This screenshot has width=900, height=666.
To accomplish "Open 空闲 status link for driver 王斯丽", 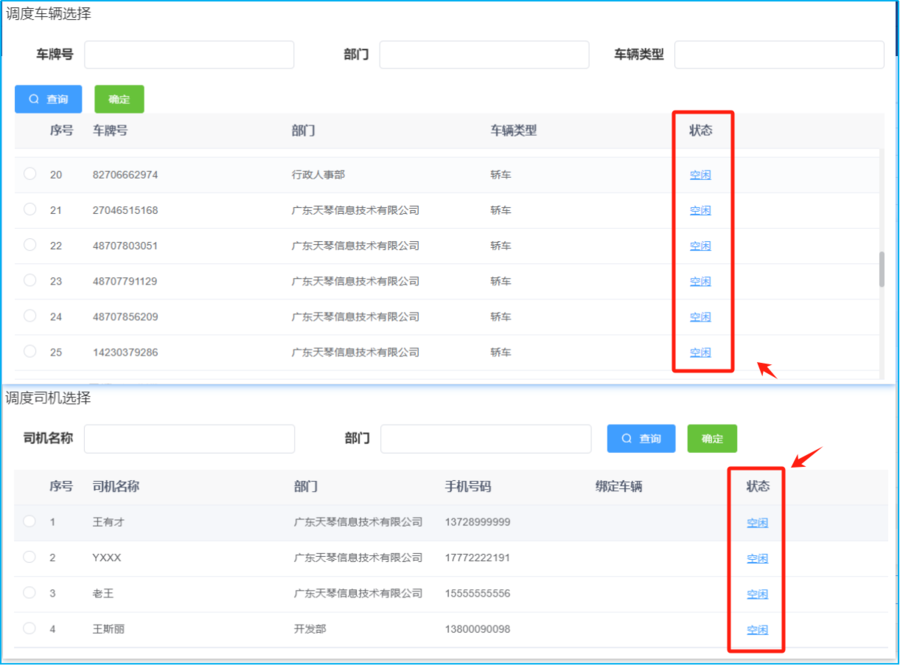I will pos(757,629).
